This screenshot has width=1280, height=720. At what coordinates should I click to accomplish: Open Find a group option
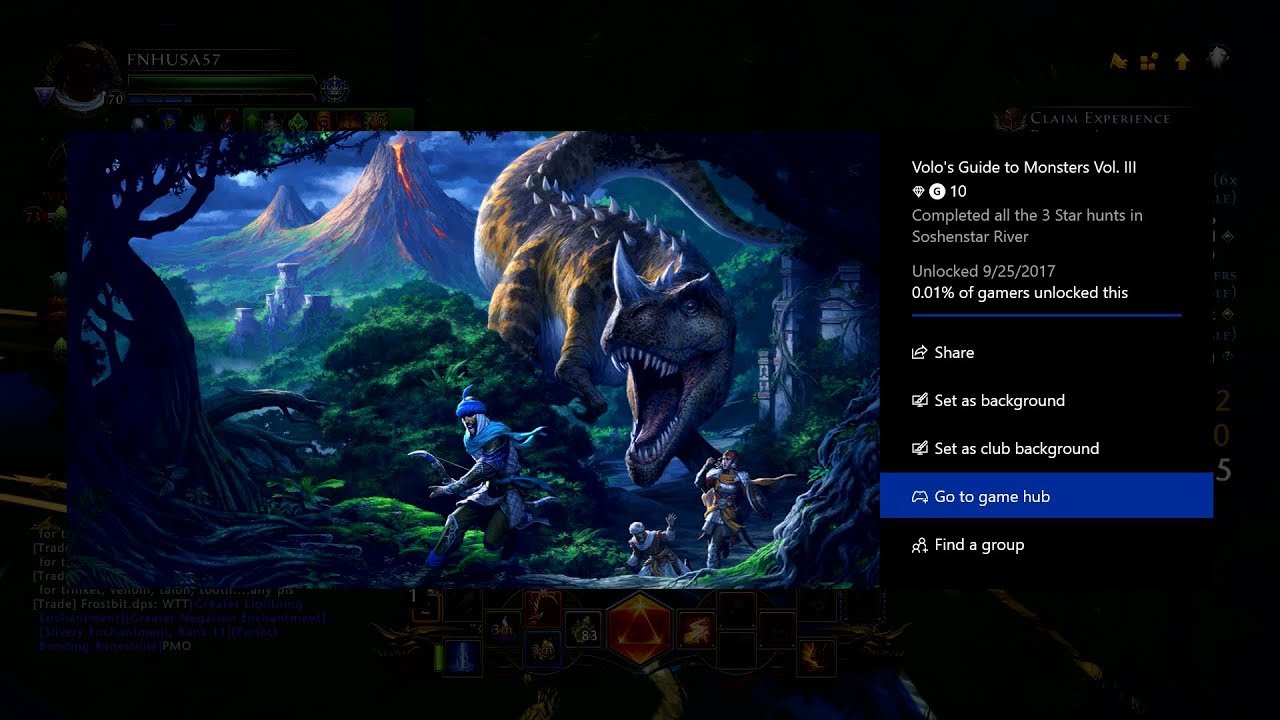coord(1046,544)
